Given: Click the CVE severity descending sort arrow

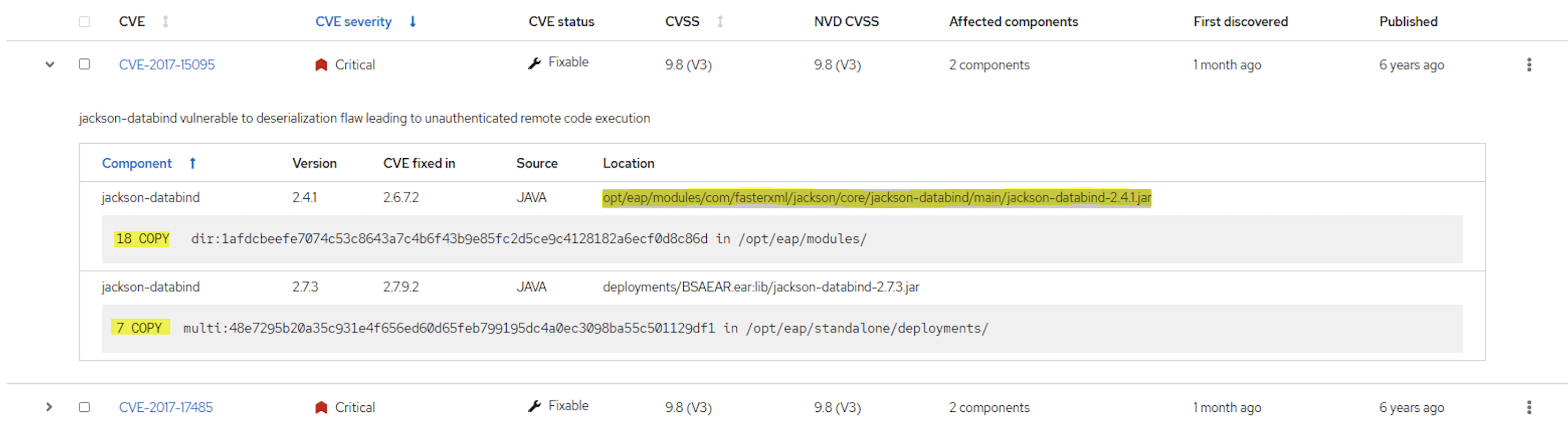Looking at the screenshot, I should pyautogui.click(x=413, y=22).
